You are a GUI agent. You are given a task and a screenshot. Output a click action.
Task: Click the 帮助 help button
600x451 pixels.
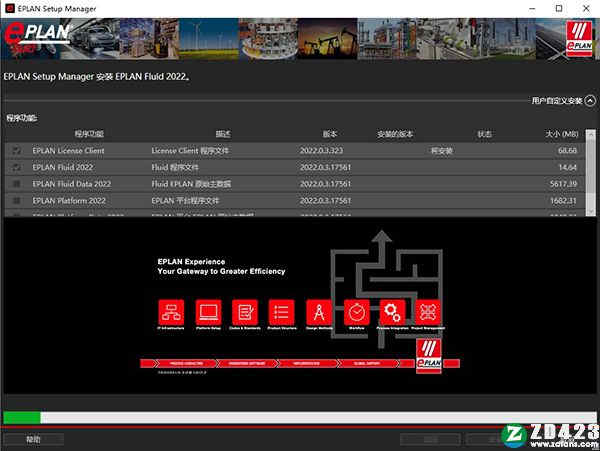(33, 440)
